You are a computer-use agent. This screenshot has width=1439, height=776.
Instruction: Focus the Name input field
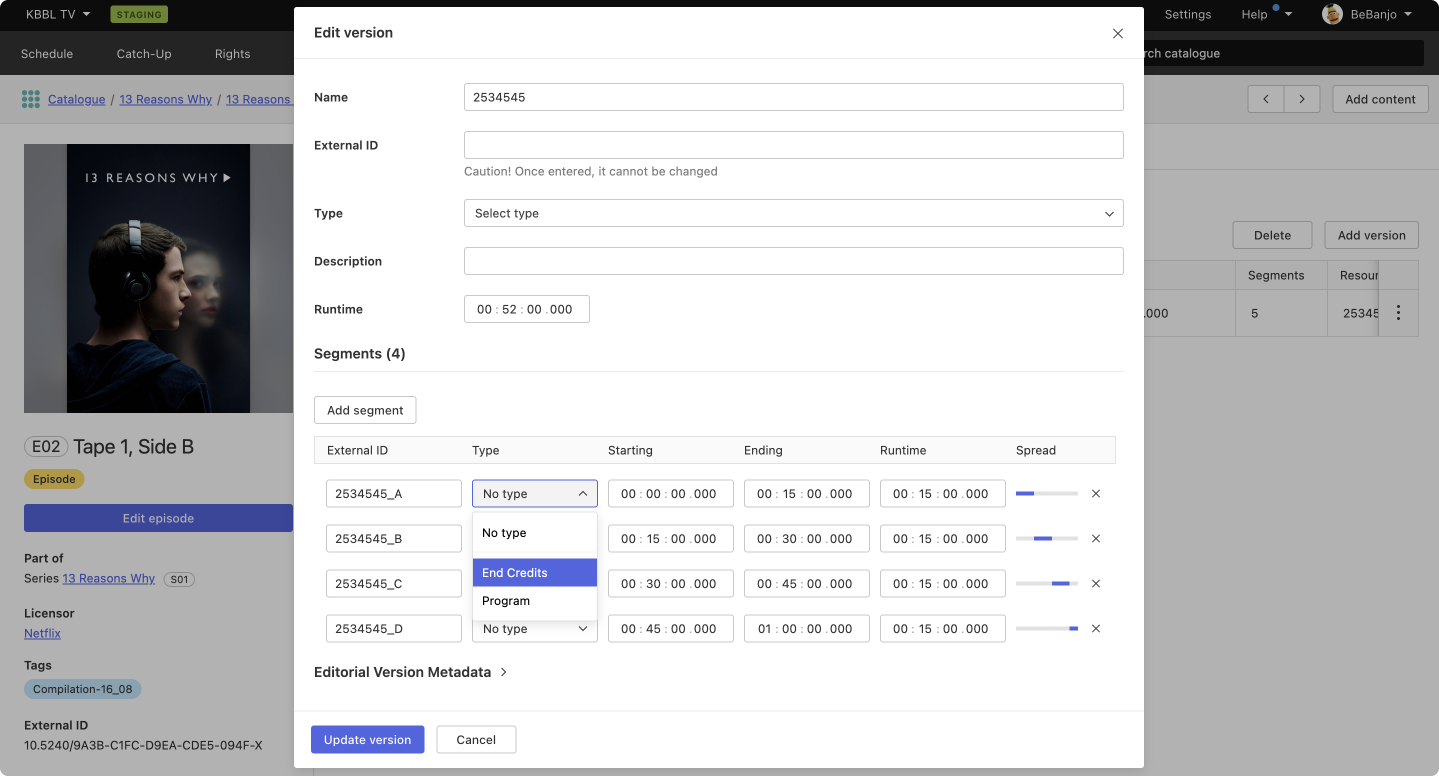point(794,97)
